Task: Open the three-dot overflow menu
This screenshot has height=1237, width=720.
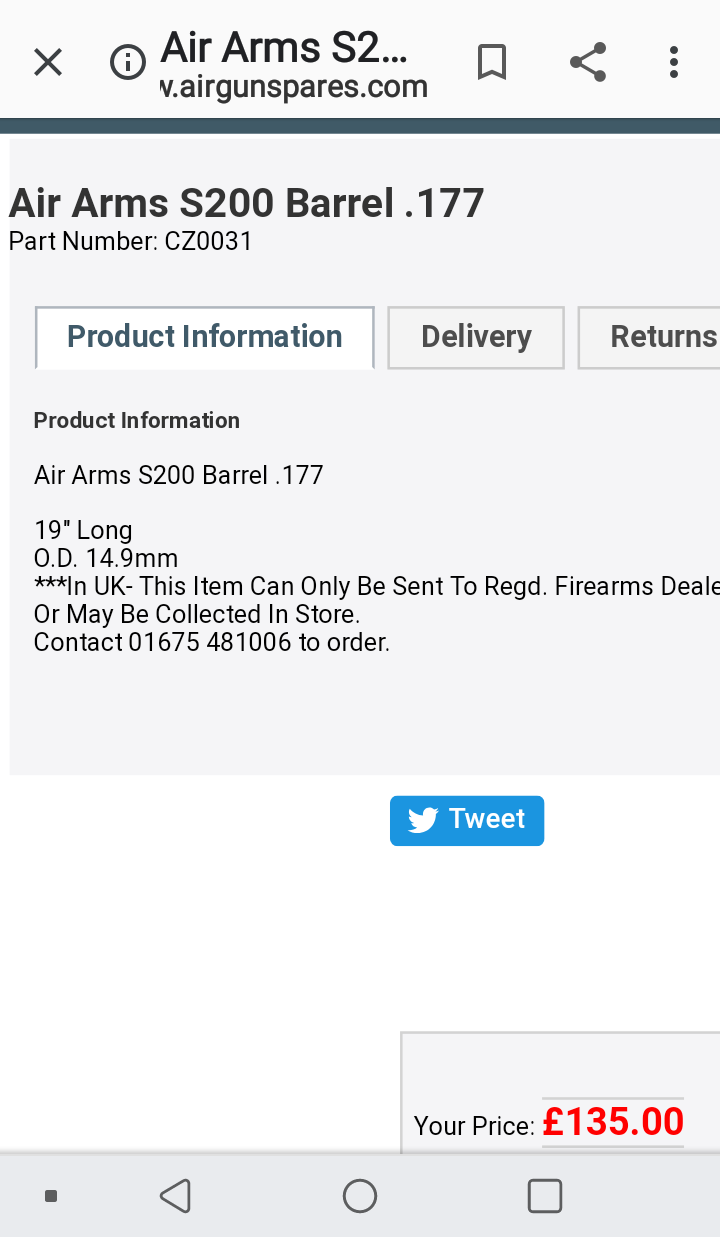Action: pyautogui.click(x=674, y=62)
